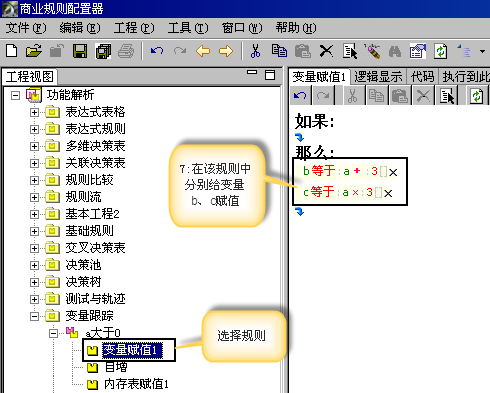Go forward with the yellow right arrow
The width and height of the screenshot is (490, 393).
tap(226, 51)
